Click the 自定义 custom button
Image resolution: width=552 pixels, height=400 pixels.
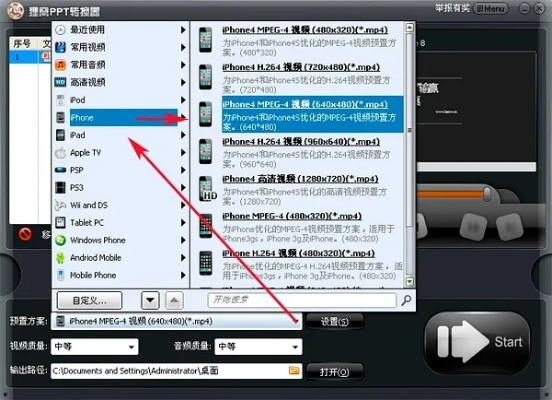point(89,300)
